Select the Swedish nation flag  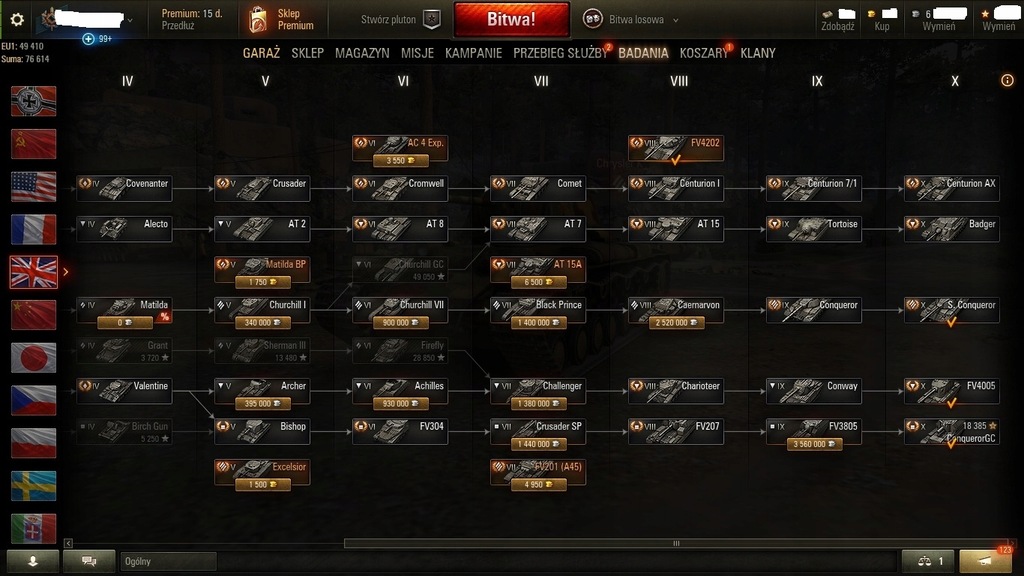[x=33, y=485]
